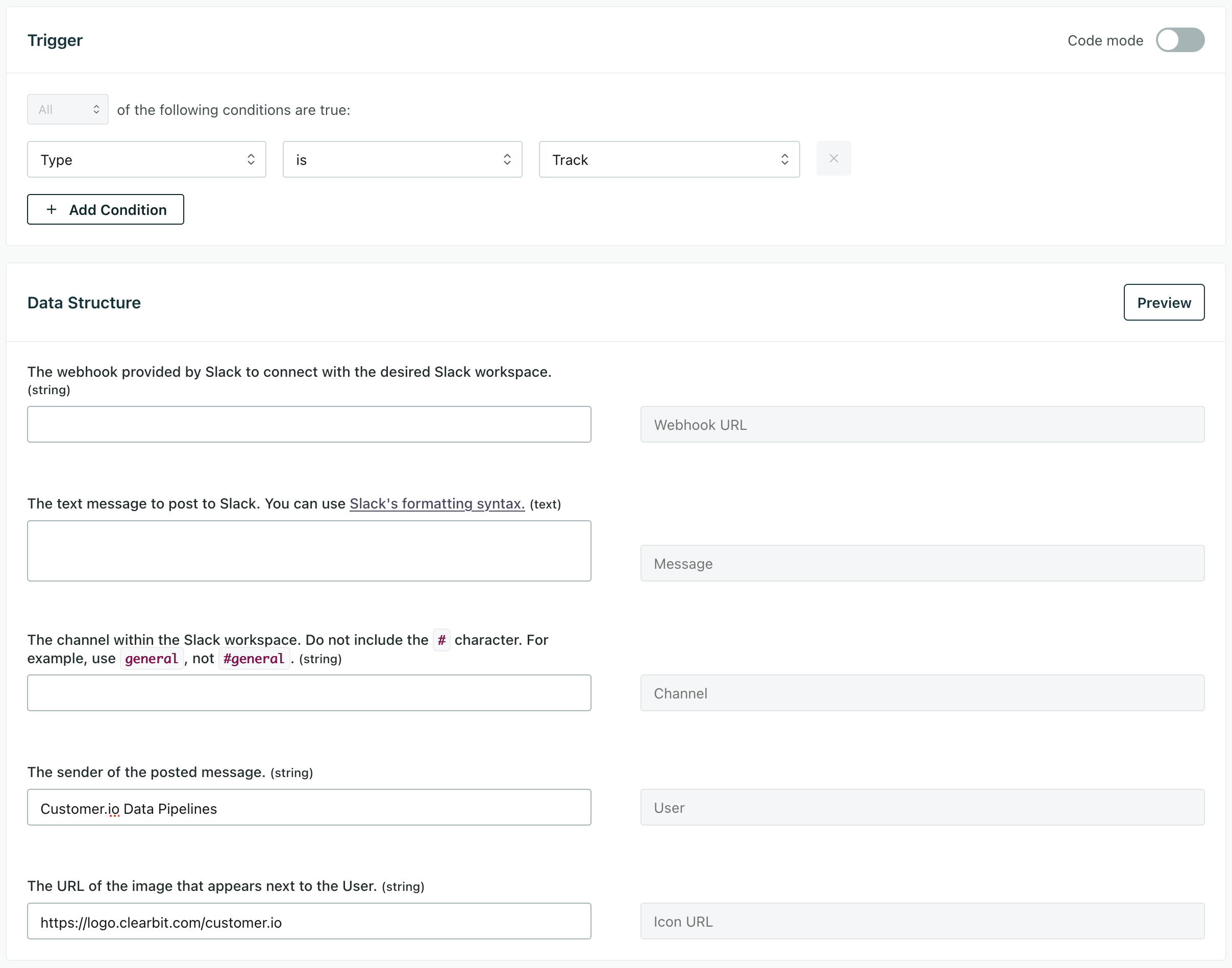This screenshot has width=1232, height=968.
Task: Open the All conditions dropdown
Action: (x=67, y=109)
